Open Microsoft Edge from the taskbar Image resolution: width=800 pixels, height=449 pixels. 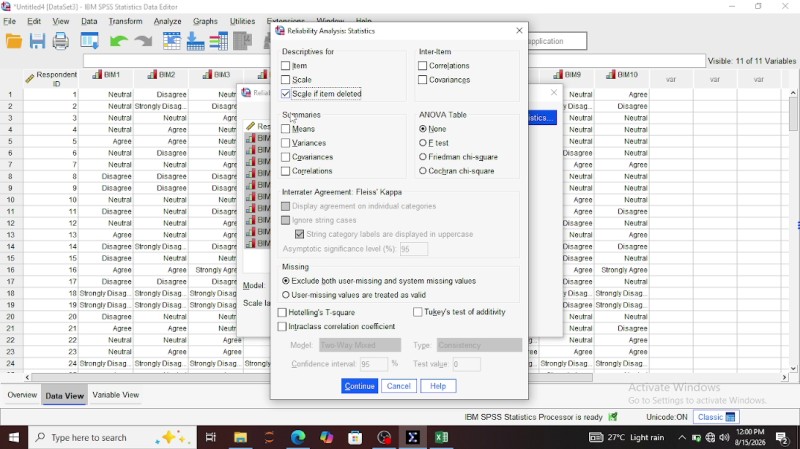[x=298, y=437]
